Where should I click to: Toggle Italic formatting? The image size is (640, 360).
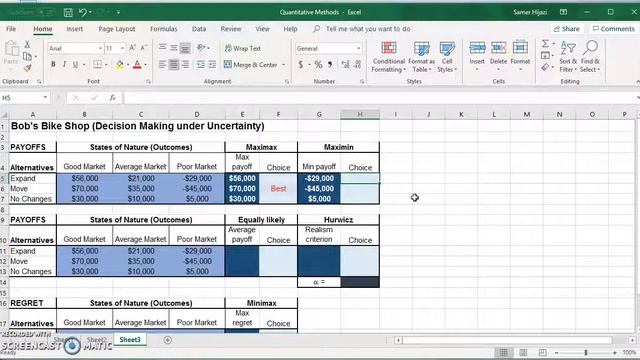[x=64, y=64]
